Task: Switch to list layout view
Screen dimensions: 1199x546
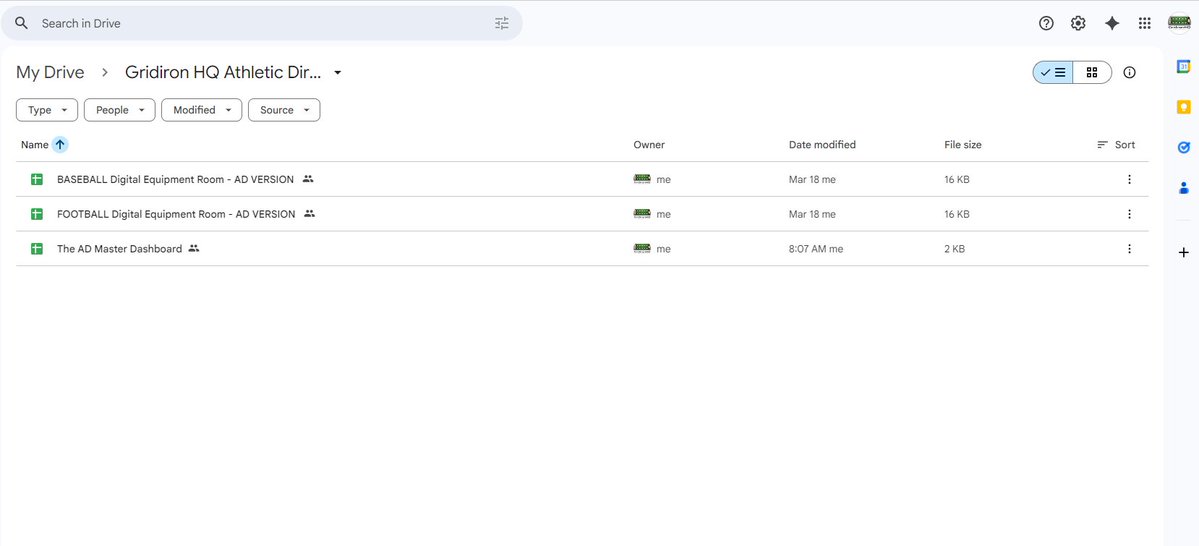Action: [x=1053, y=73]
